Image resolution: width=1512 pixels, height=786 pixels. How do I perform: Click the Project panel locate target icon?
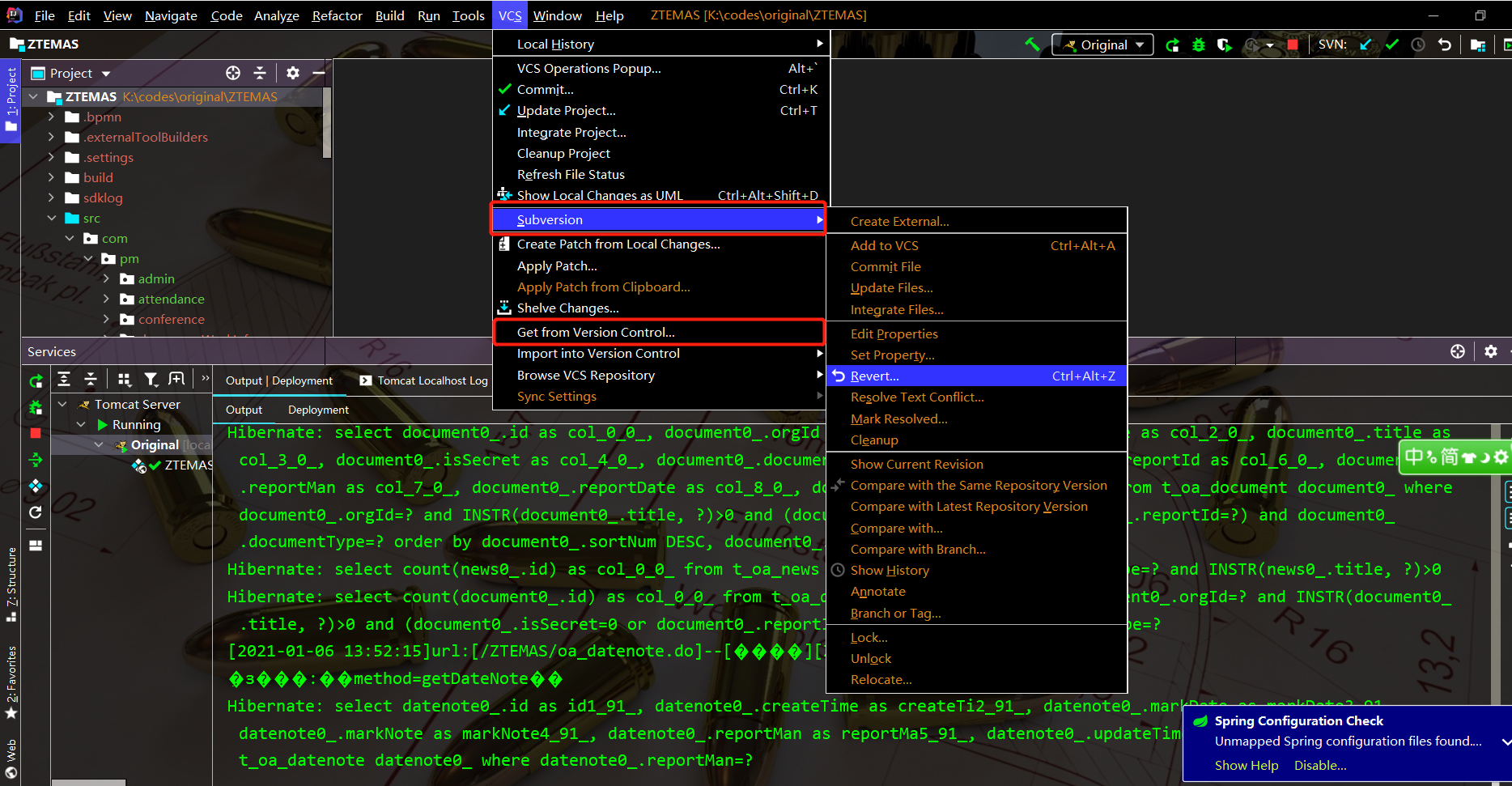pyautogui.click(x=233, y=73)
